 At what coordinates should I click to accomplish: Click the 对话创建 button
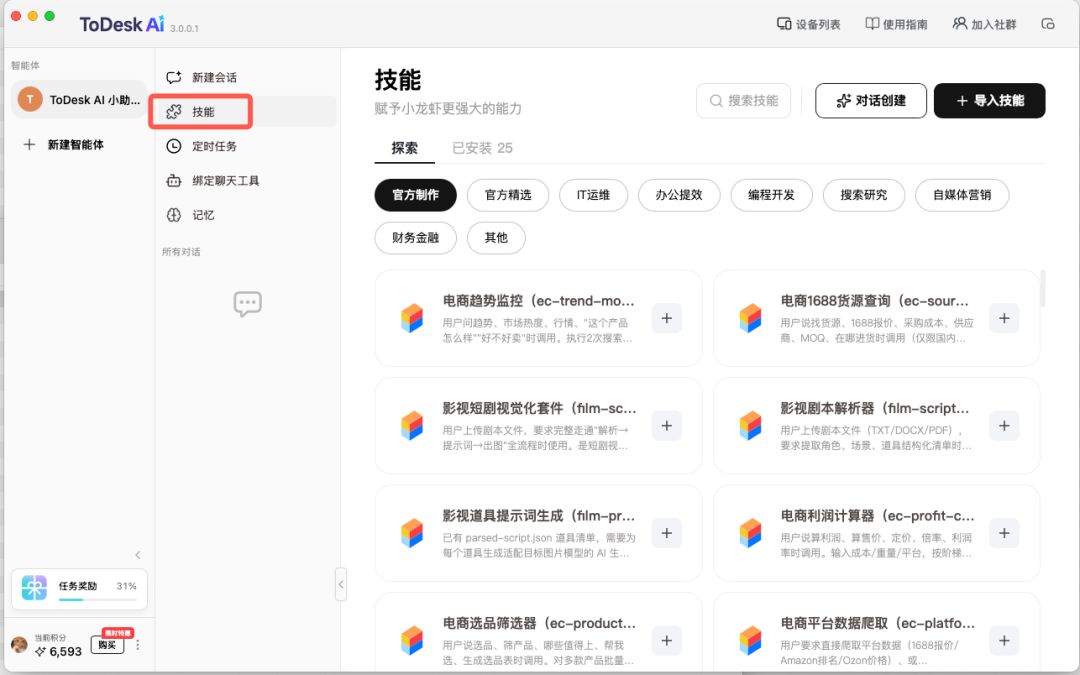click(x=871, y=101)
